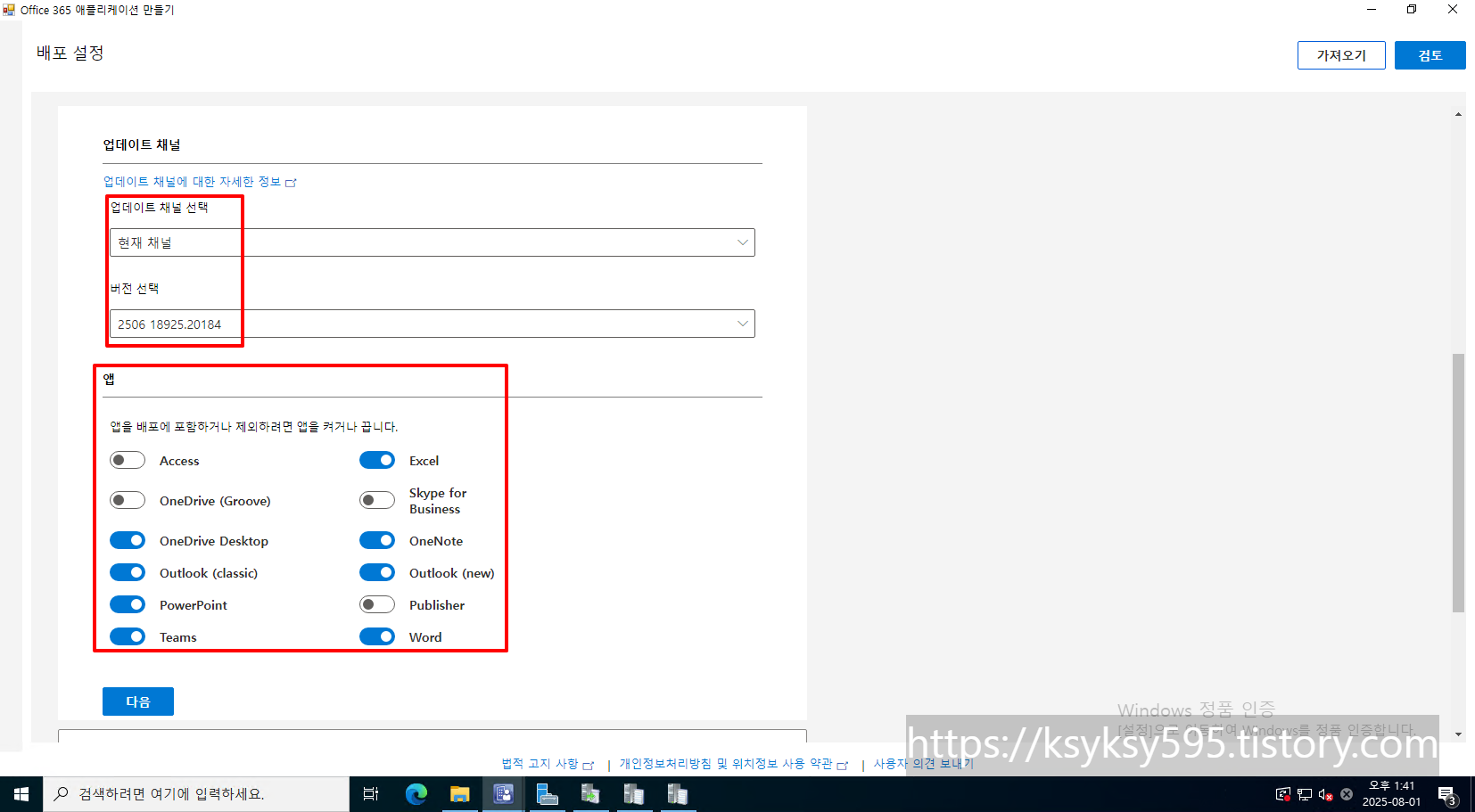1475x812 pixels.
Task: Turn off Outlook (new) switch
Action: point(377,572)
